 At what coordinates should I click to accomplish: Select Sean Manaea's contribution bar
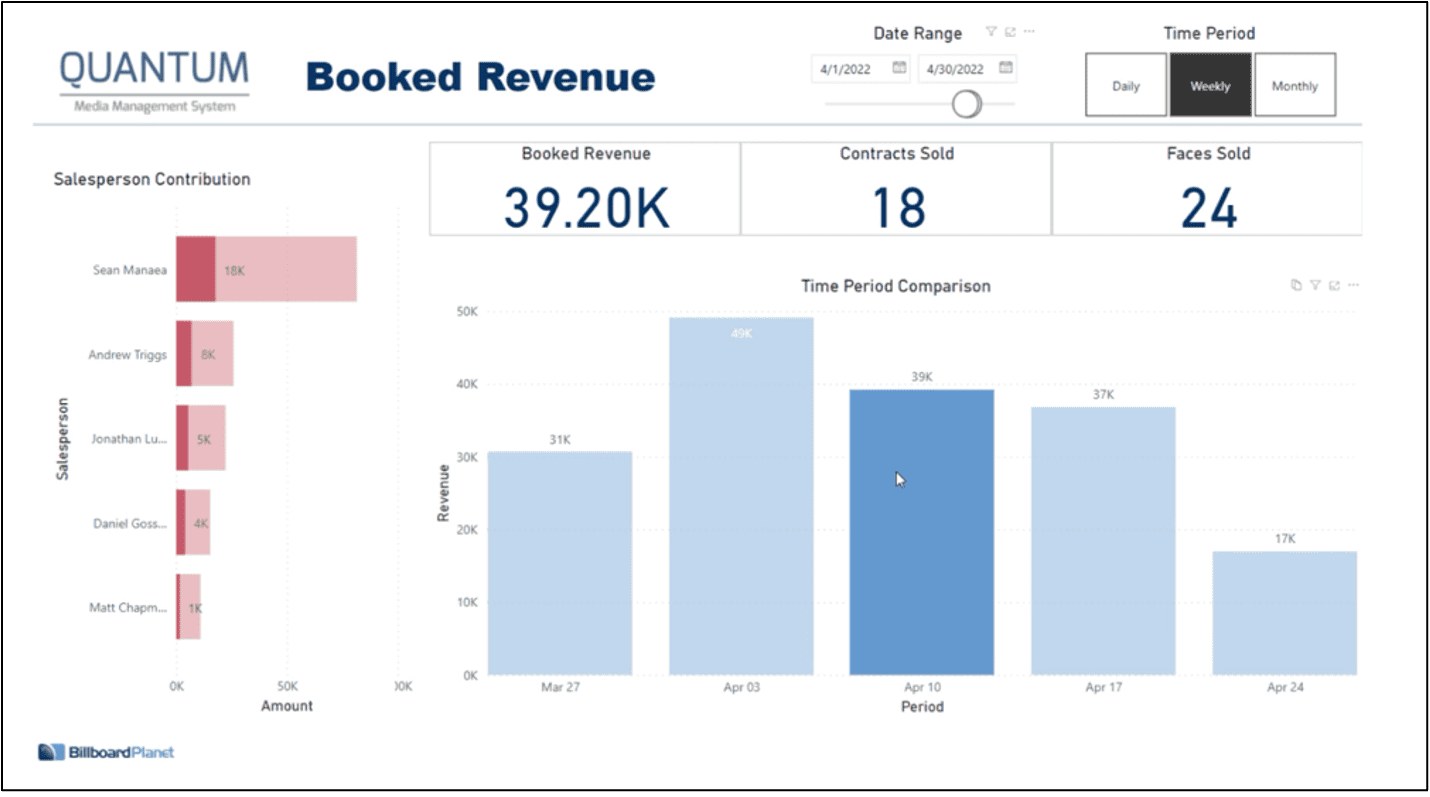(x=265, y=268)
